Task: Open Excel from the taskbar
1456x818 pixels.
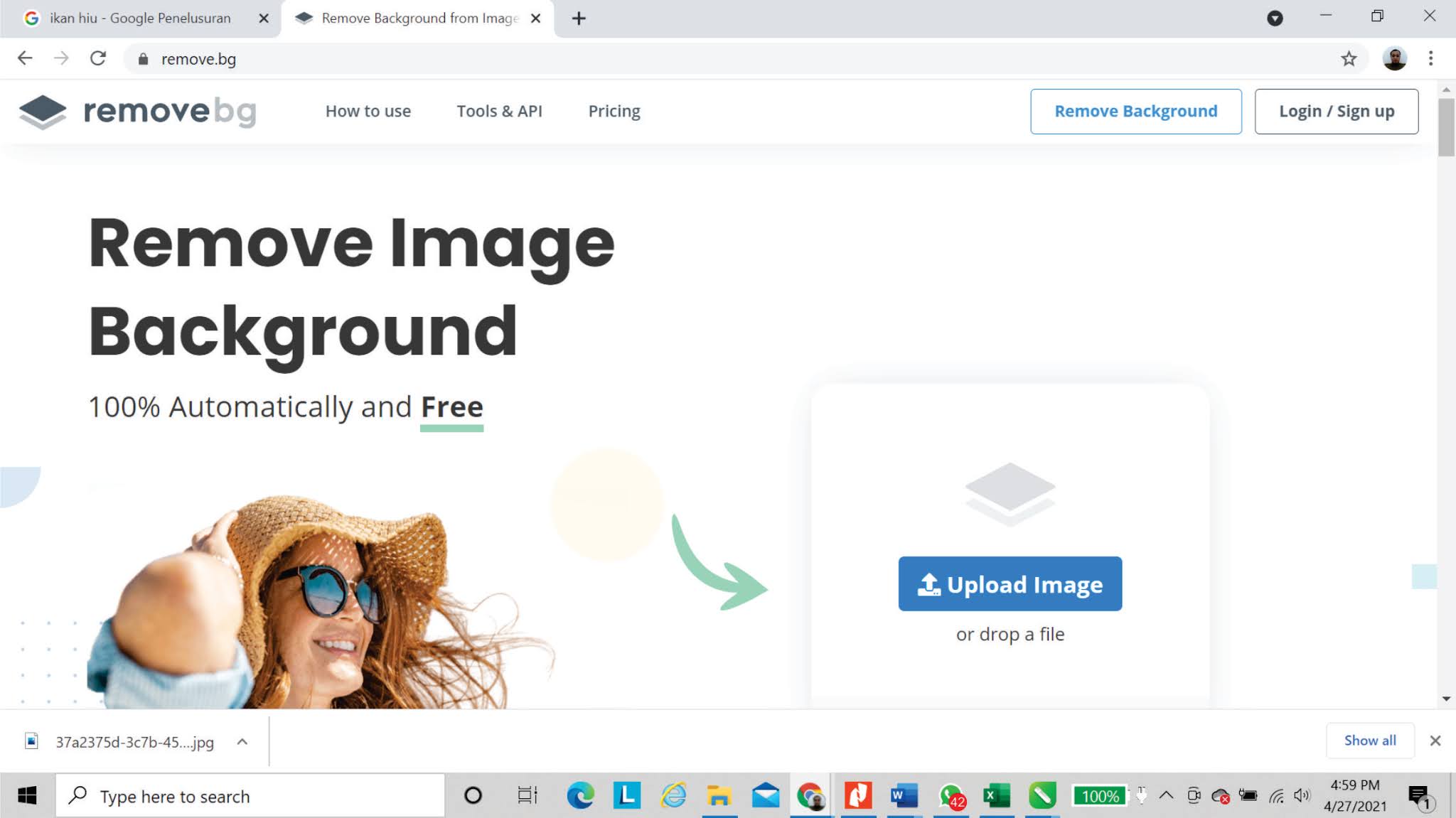Action: pos(996,795)
